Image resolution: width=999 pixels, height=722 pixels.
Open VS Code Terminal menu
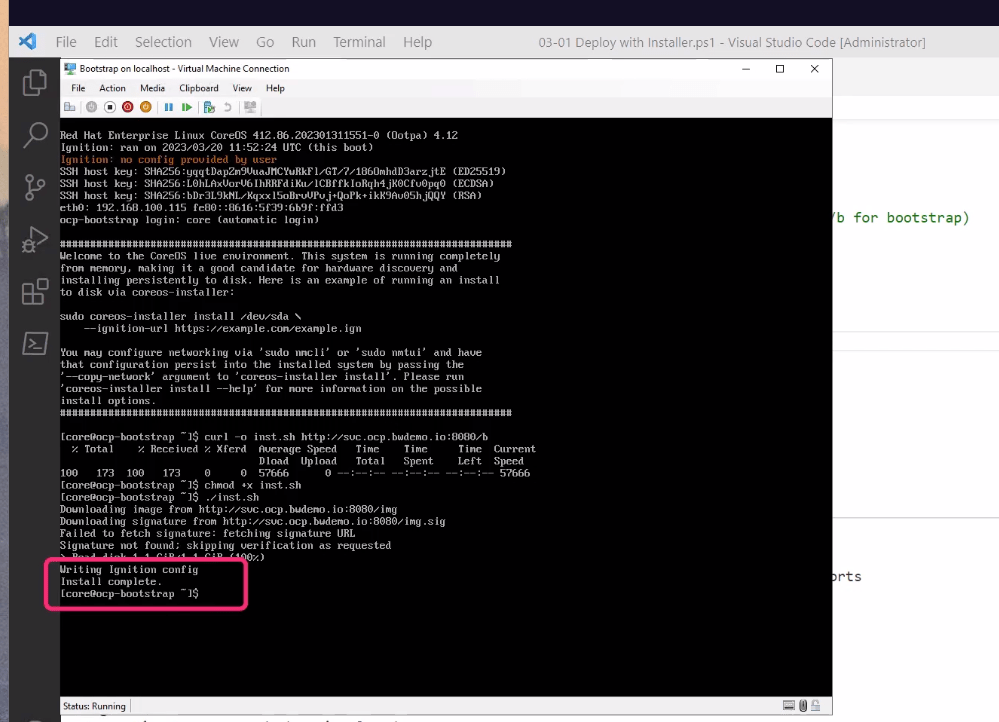pyautogui.click(x=359, y=42)
